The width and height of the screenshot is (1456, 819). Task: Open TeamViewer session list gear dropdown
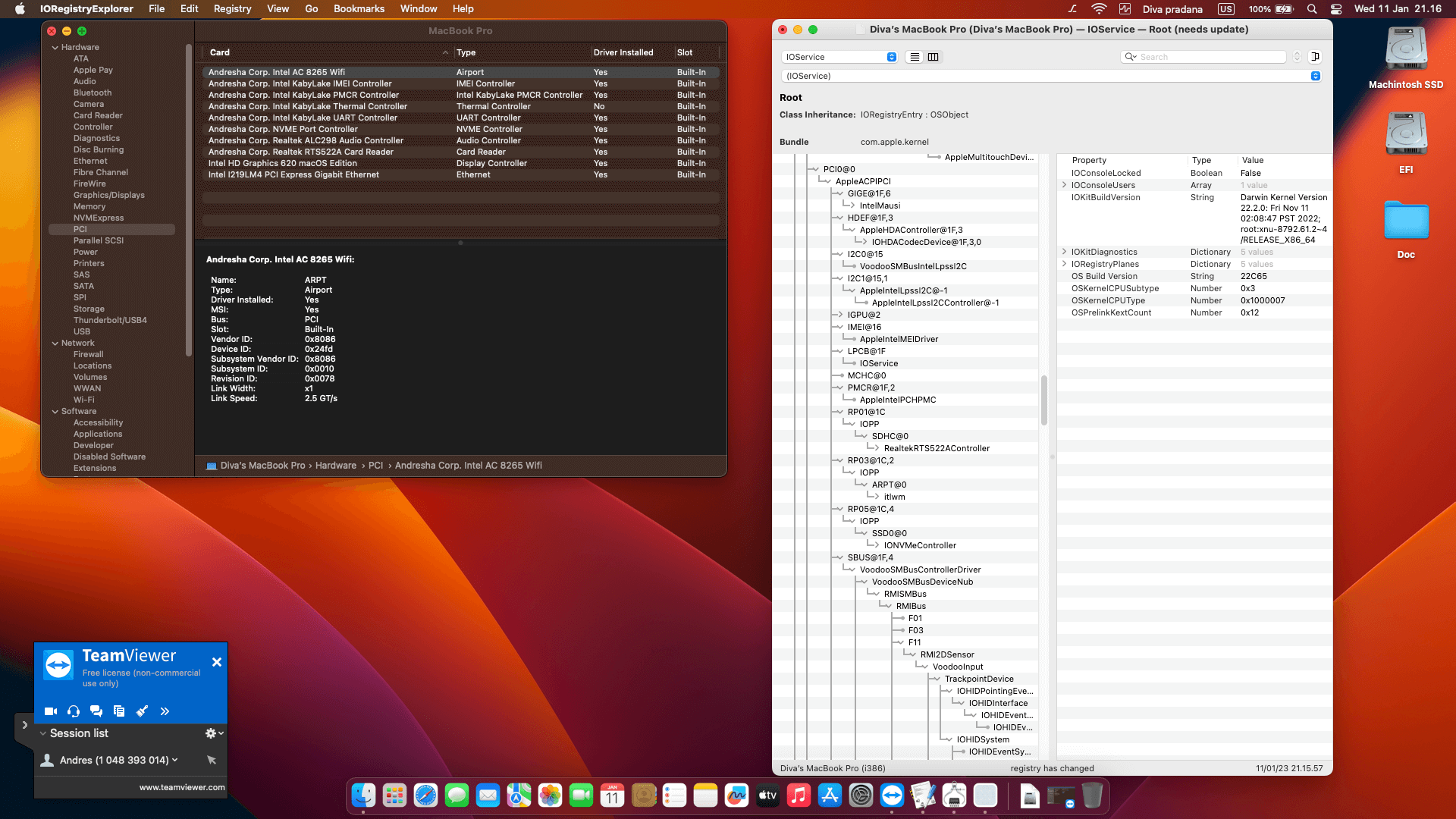[214, 733]
